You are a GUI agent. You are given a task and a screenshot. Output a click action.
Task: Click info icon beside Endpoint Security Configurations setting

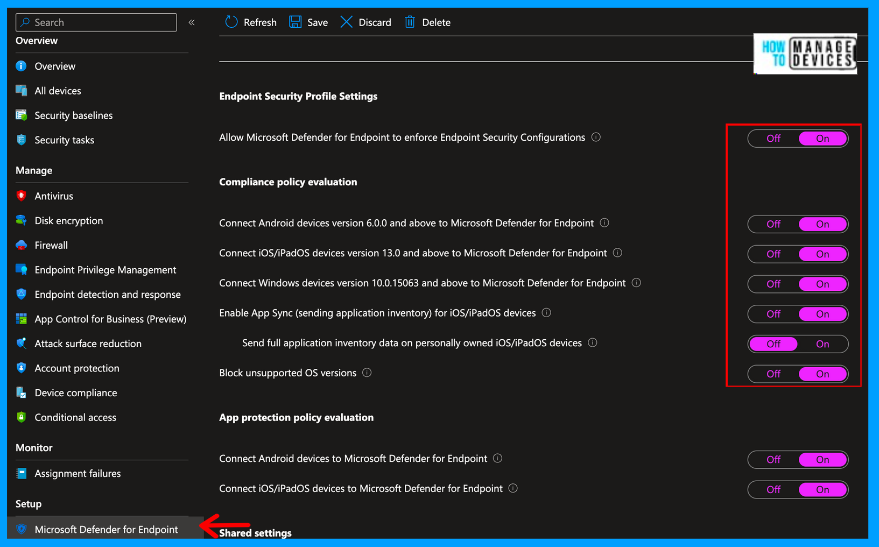596,137
